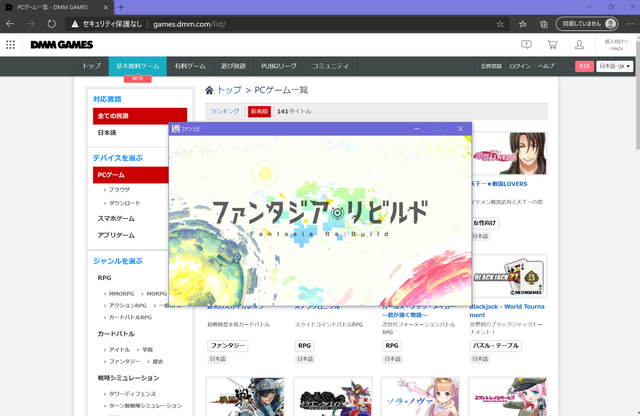640x416 pixels.
Task: Select MMORPG genre sub-item
Action: click(121, 294)
